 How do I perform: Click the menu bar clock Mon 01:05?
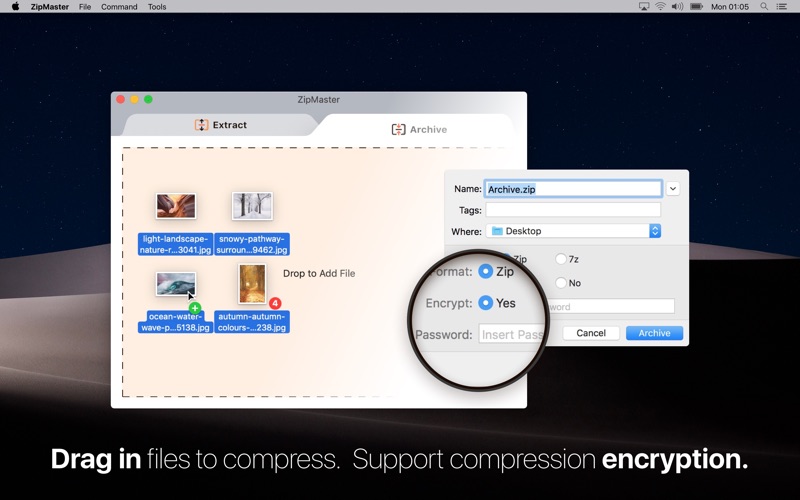click(x=730, y=7)
